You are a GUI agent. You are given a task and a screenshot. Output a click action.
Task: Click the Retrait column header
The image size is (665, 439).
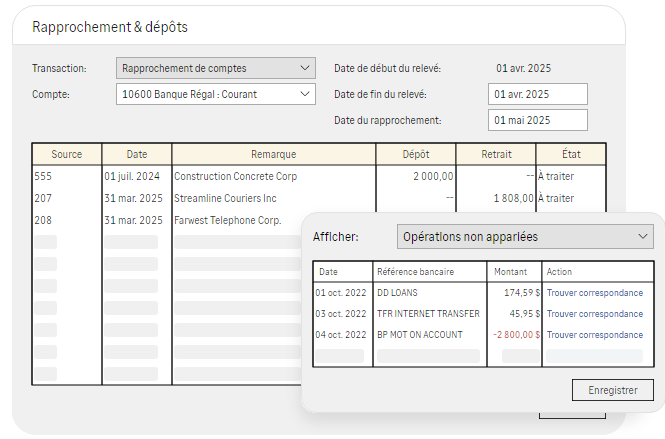(x=496, y=154)
